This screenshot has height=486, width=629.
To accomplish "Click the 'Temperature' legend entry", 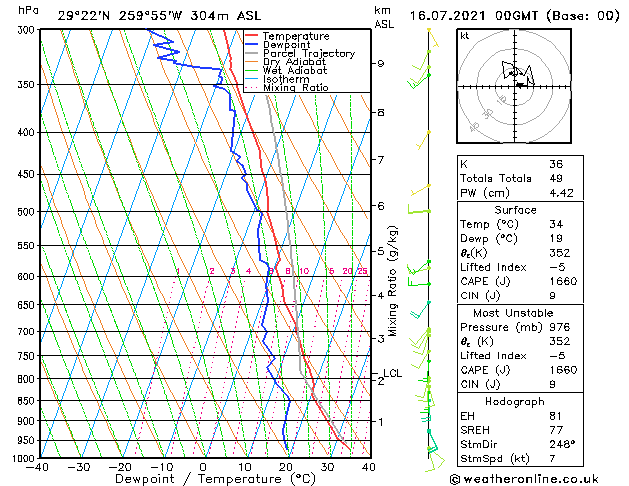I will [x=296, y=36].
